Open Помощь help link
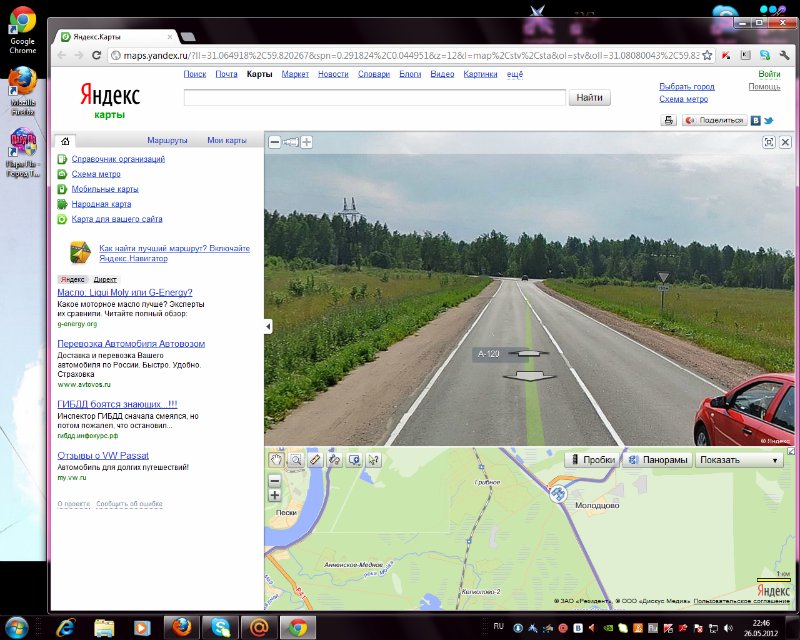800x640 pixels. click(764, 87)
